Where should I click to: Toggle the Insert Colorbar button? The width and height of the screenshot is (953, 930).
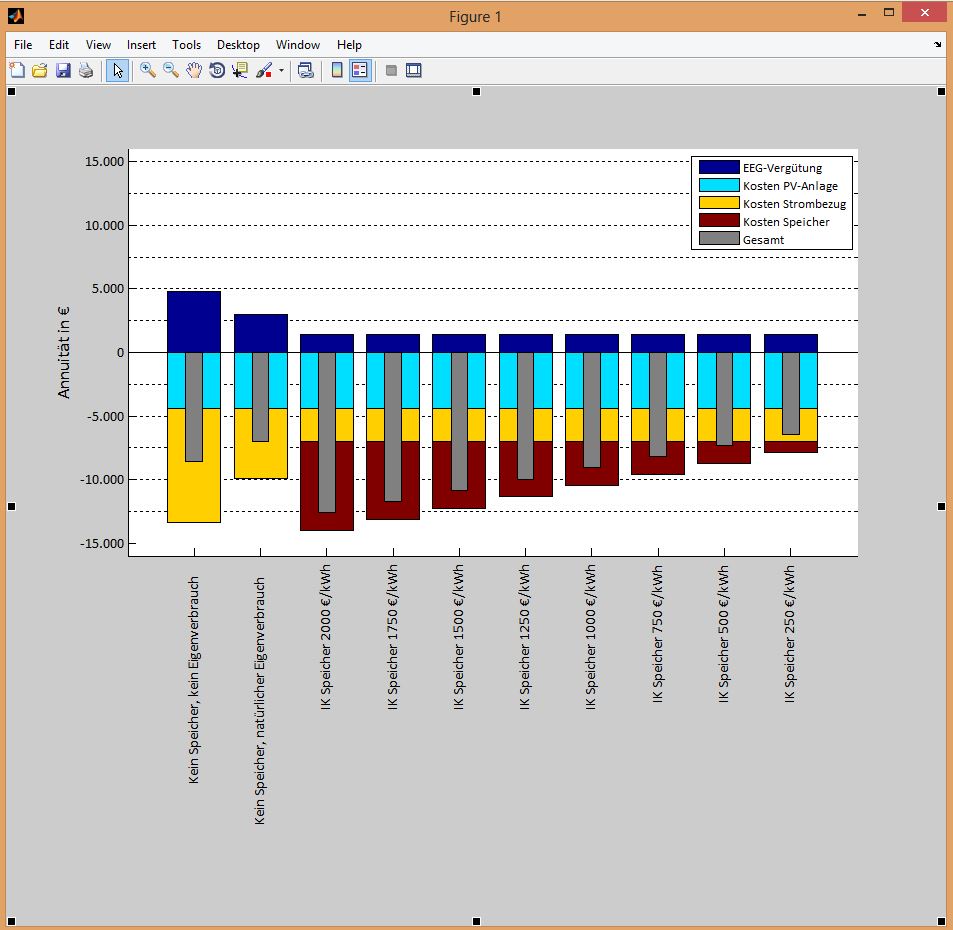point(337,70)
